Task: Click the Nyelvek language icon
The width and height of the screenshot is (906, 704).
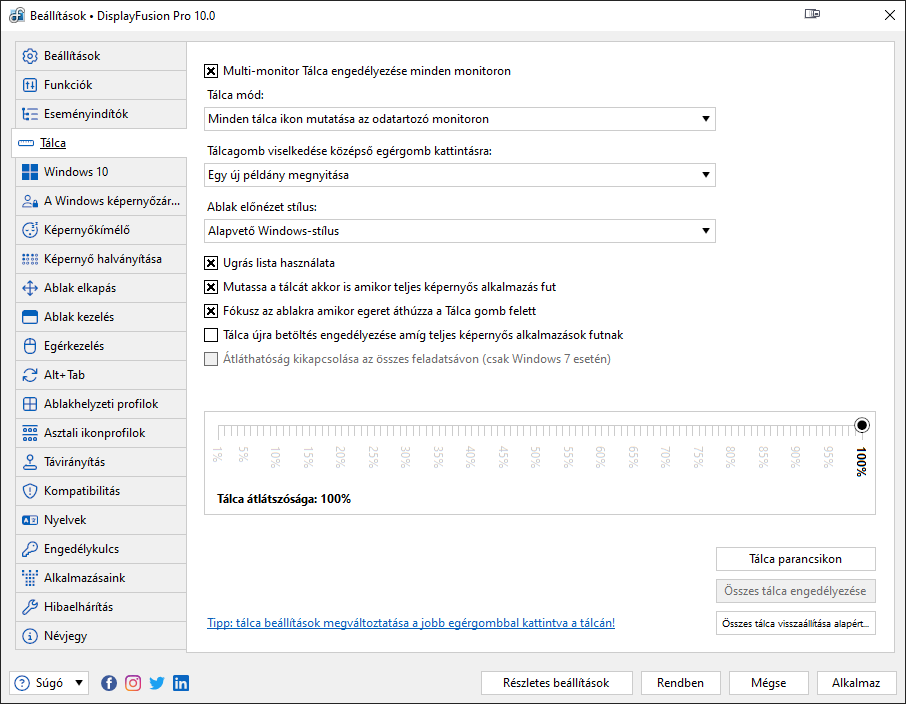Action: pyautogui.click(x=29, y=520)
